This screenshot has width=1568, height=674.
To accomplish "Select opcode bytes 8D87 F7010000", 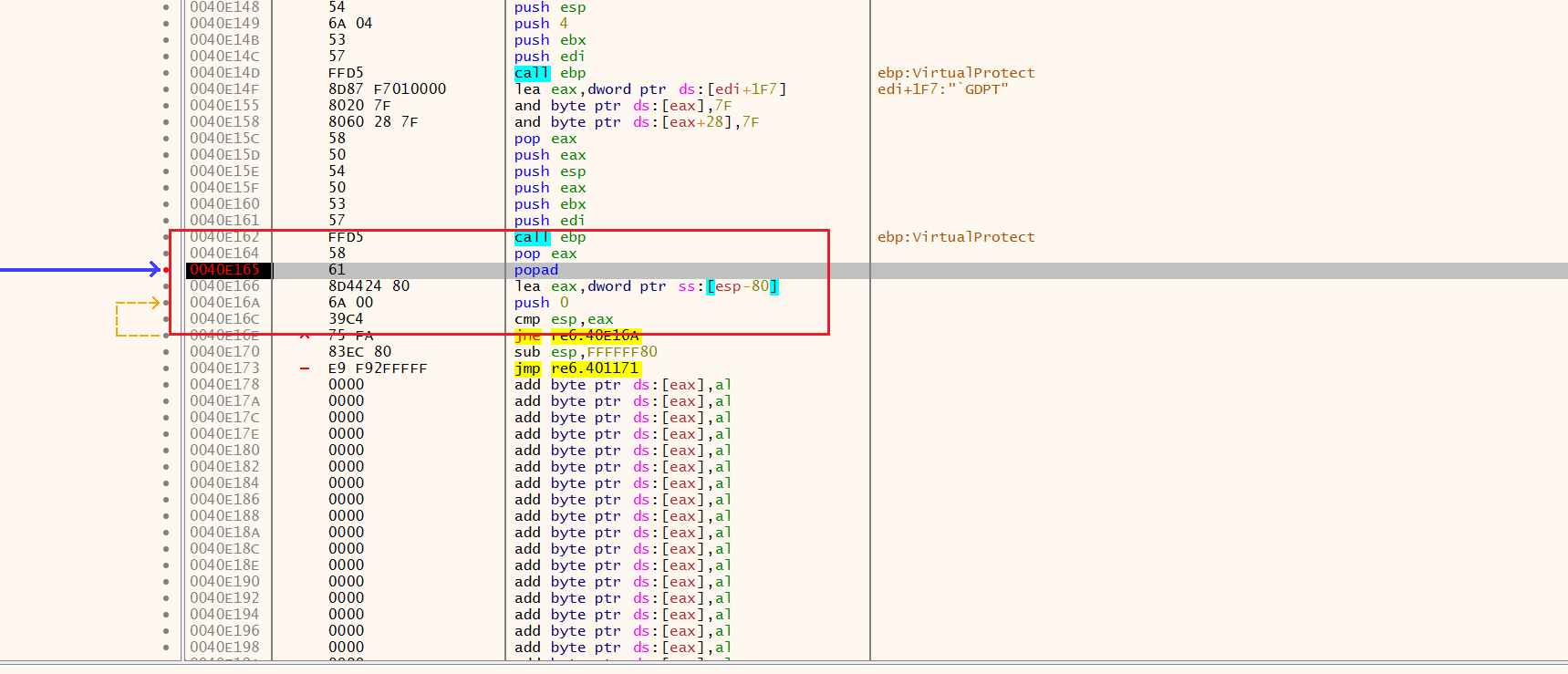I will click(387, 89).
